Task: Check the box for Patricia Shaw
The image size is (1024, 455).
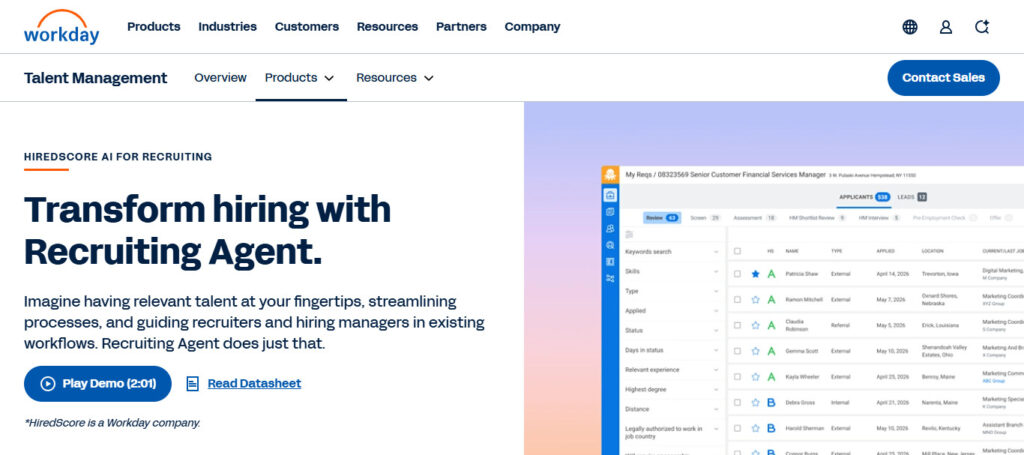Action: click(737, 274)
